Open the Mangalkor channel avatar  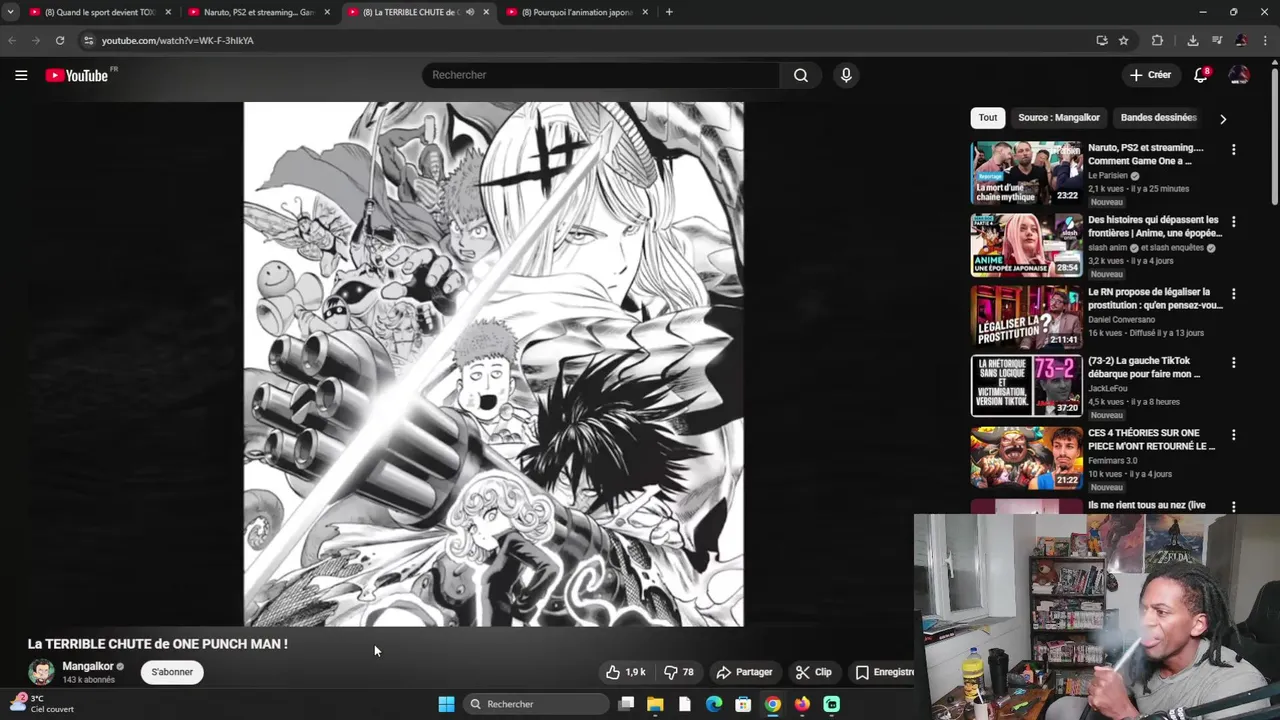[41, 672]
